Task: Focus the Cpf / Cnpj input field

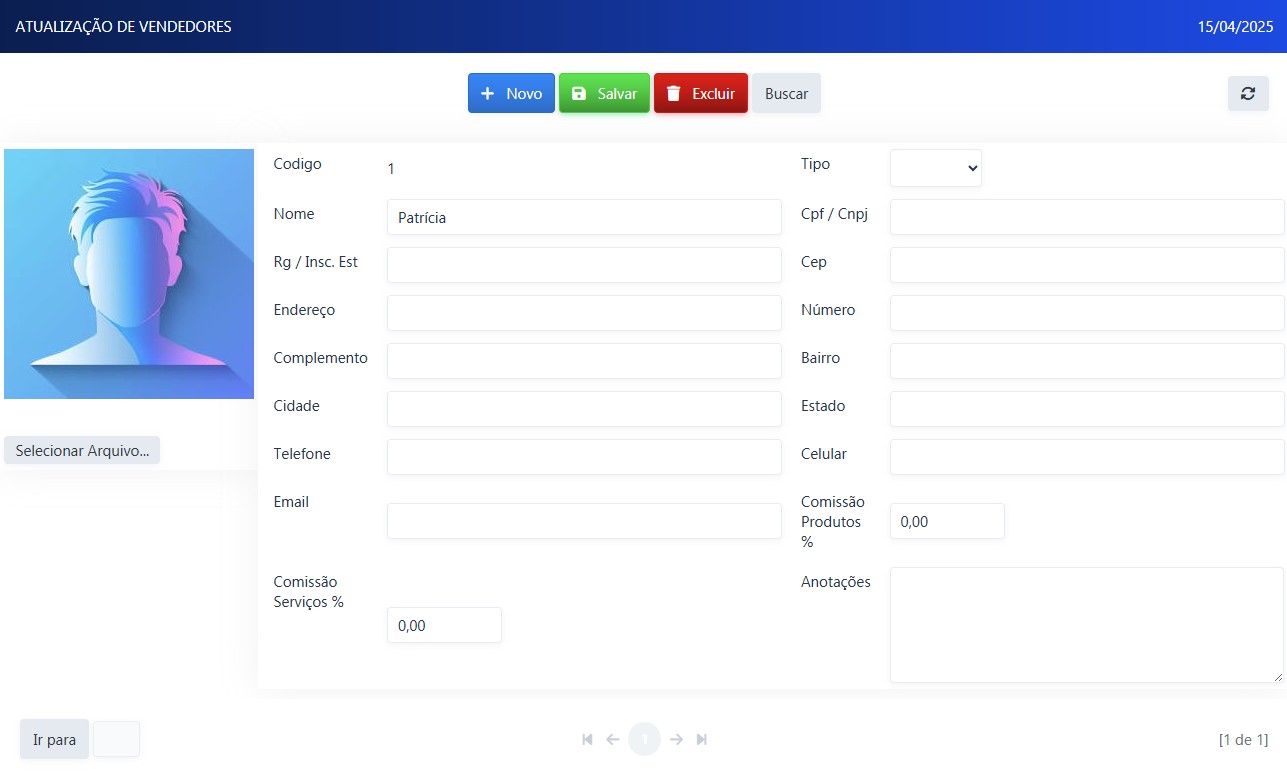Action: (1087, 217)
